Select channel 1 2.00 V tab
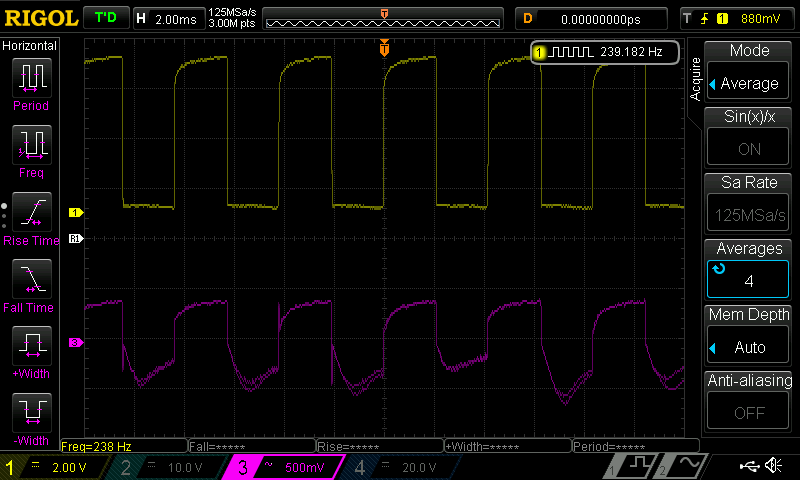 click(x=54, y=467)
